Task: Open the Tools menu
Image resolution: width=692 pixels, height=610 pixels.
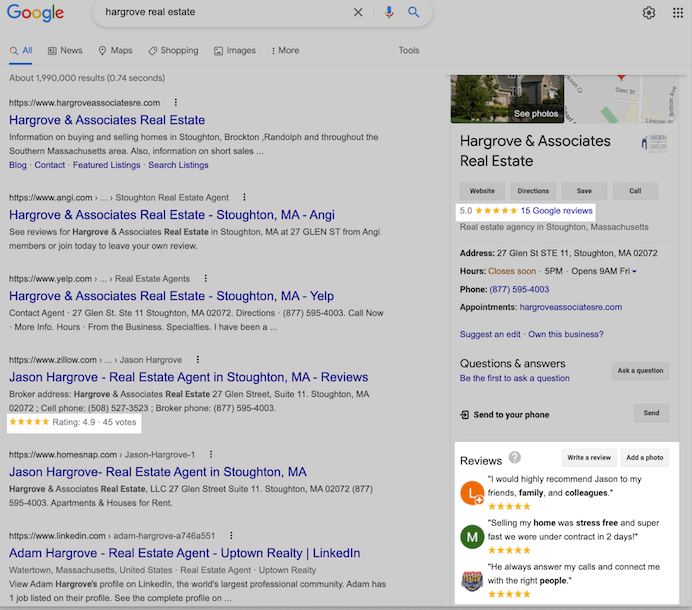Action: point(409,50)
